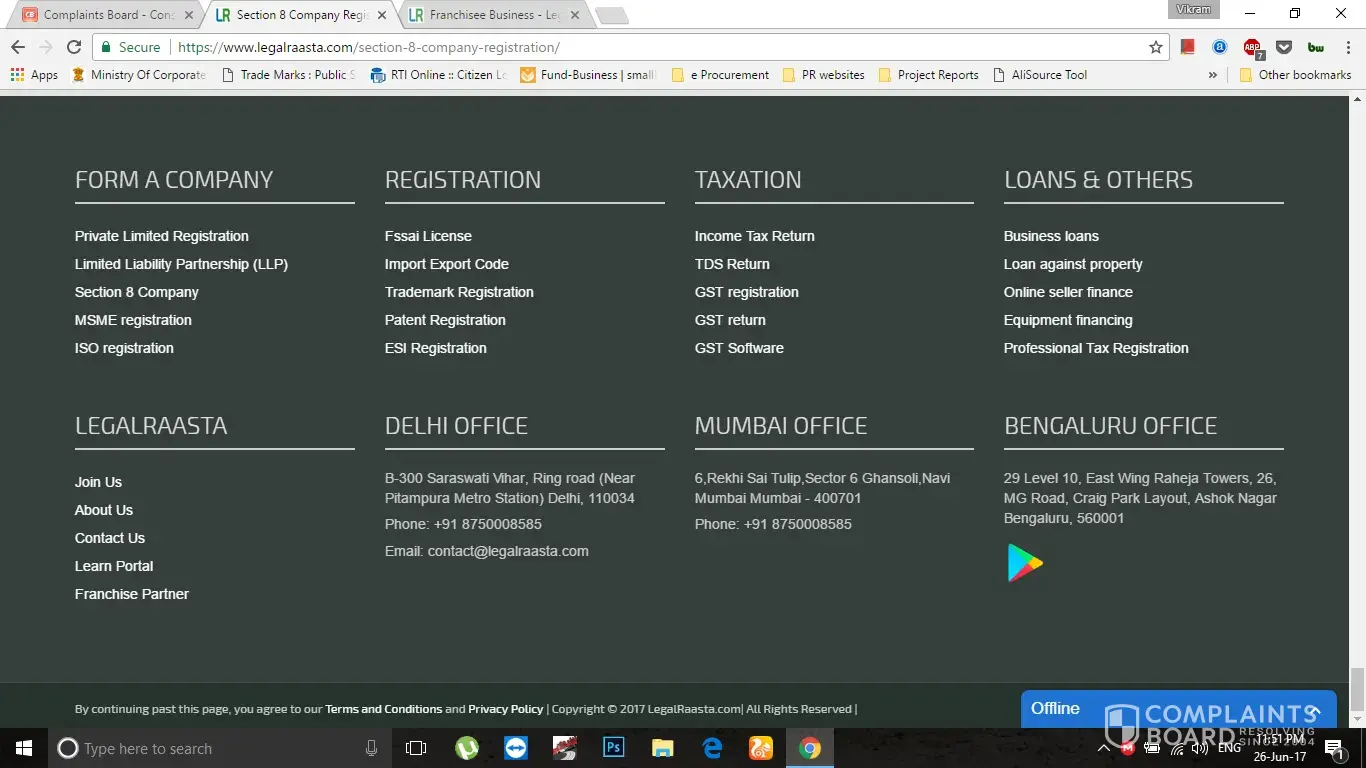Open the Privacy Policy link
The width and height of the screenshot is (1366, 768).
(506, 709)
